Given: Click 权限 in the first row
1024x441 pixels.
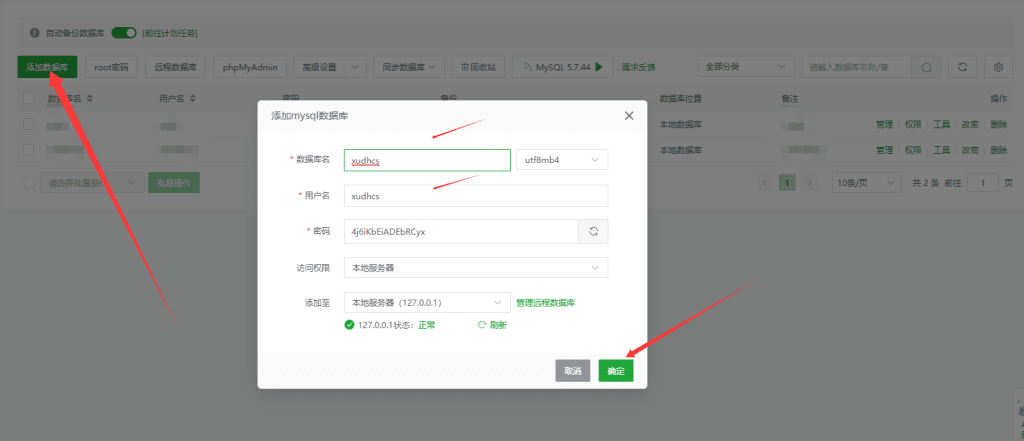Looking at the screenshot, I should click(x=913, y=124).
